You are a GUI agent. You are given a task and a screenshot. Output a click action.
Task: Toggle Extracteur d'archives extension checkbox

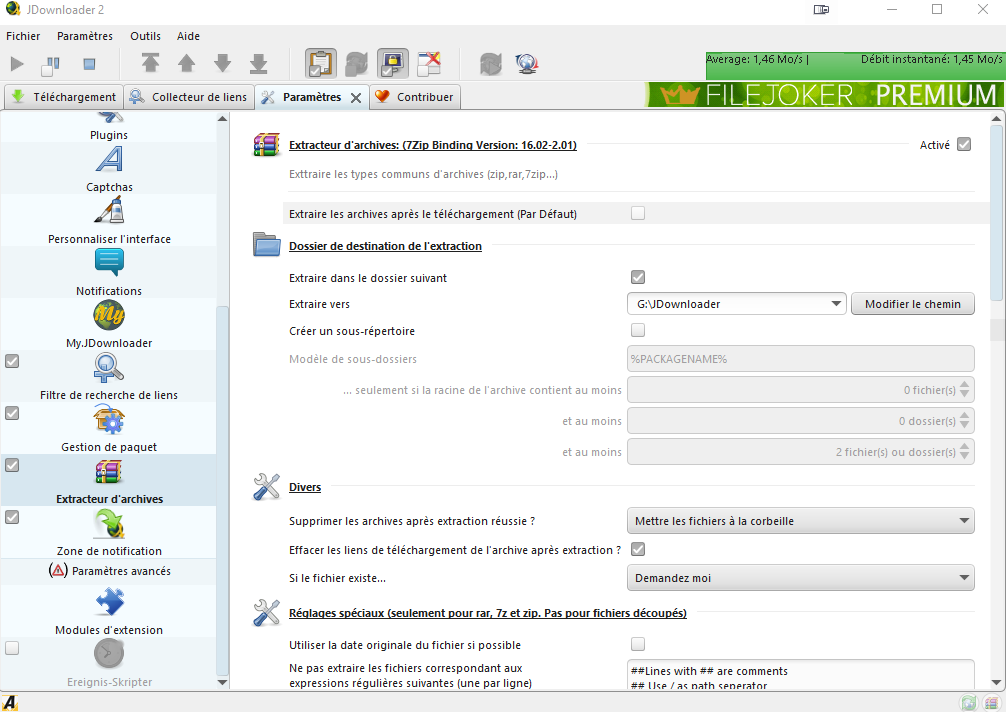pos(12,465)
